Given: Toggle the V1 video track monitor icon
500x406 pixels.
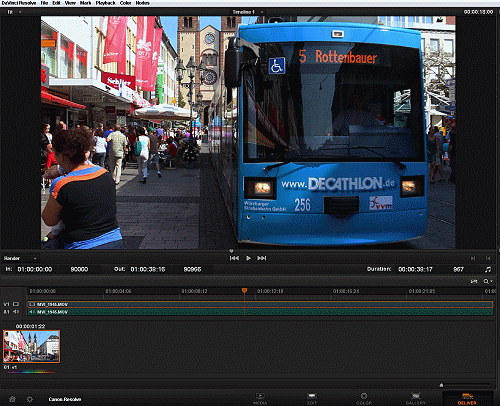Looking at the screenshot, I should (16, 304).
